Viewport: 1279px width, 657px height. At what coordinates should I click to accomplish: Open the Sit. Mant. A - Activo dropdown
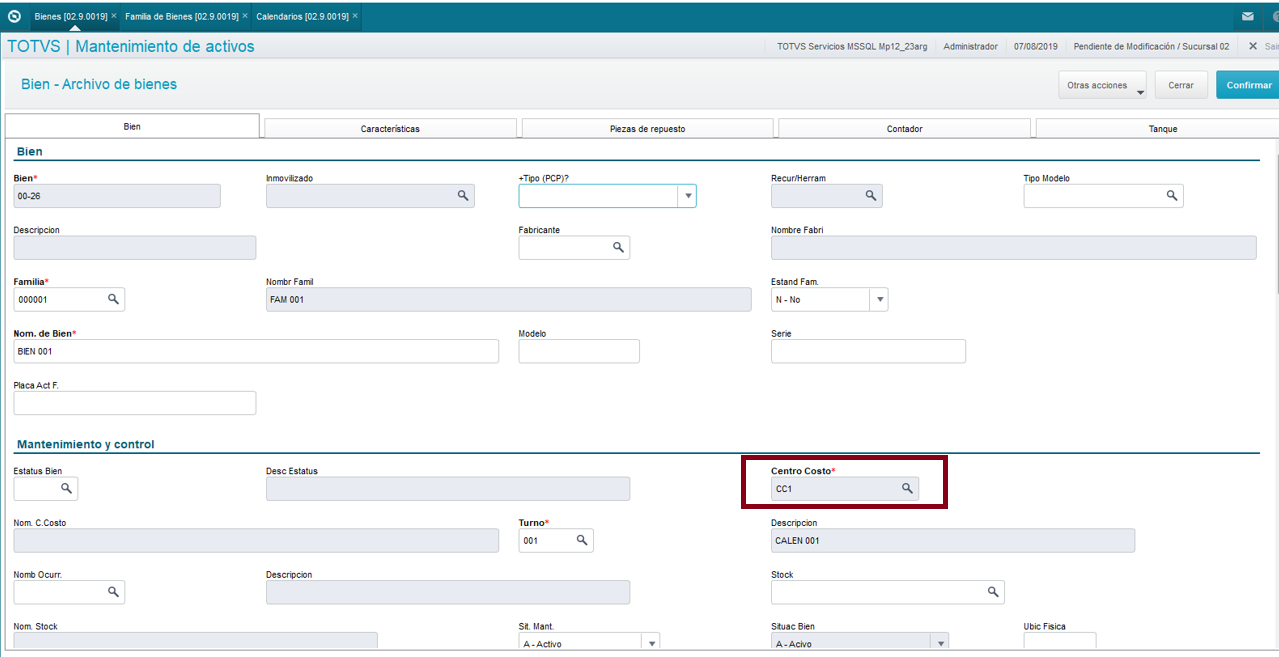point(651,644)
